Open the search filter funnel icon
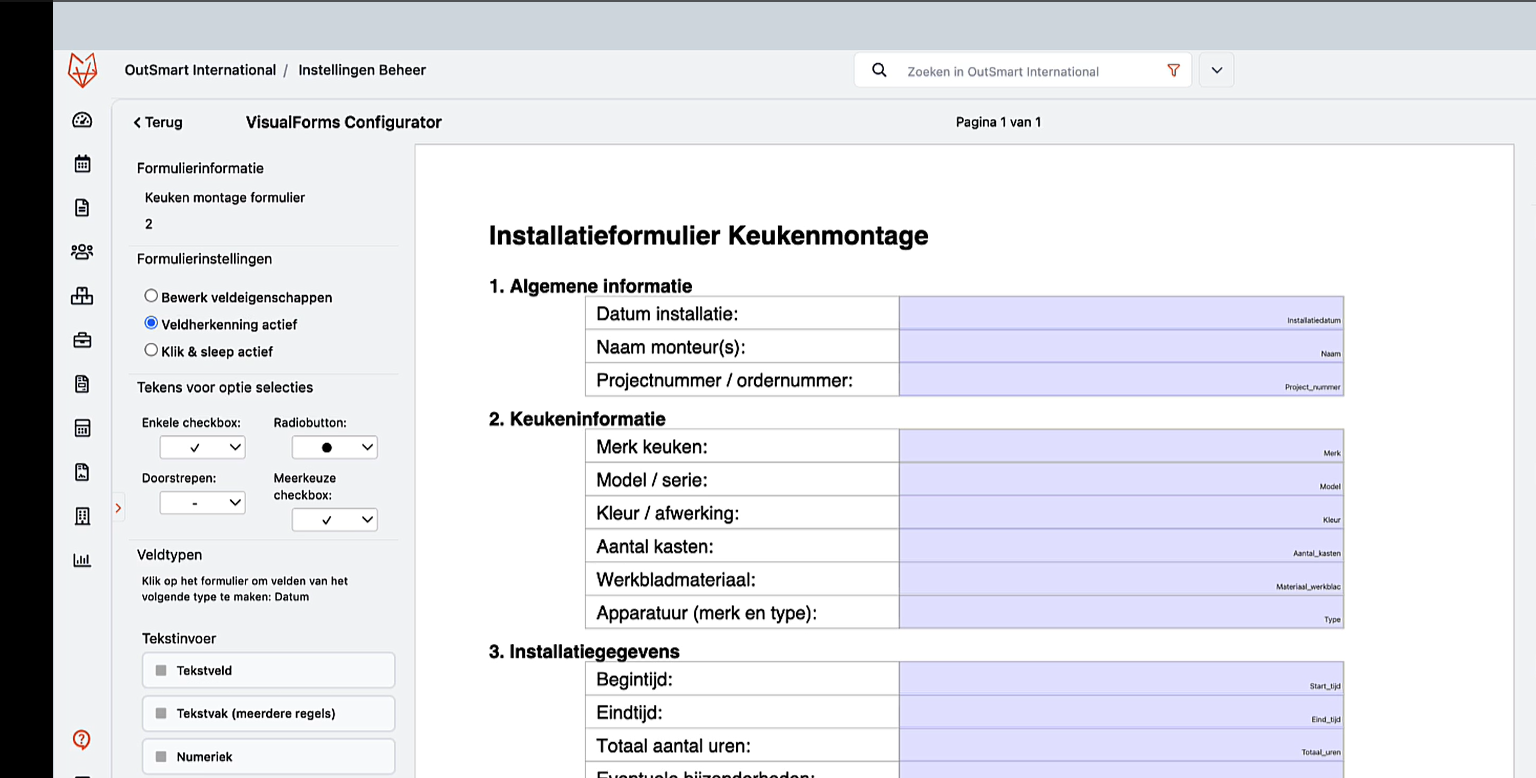The height and width of the screenshot is (778, 1536). [x=1172, y=70]
